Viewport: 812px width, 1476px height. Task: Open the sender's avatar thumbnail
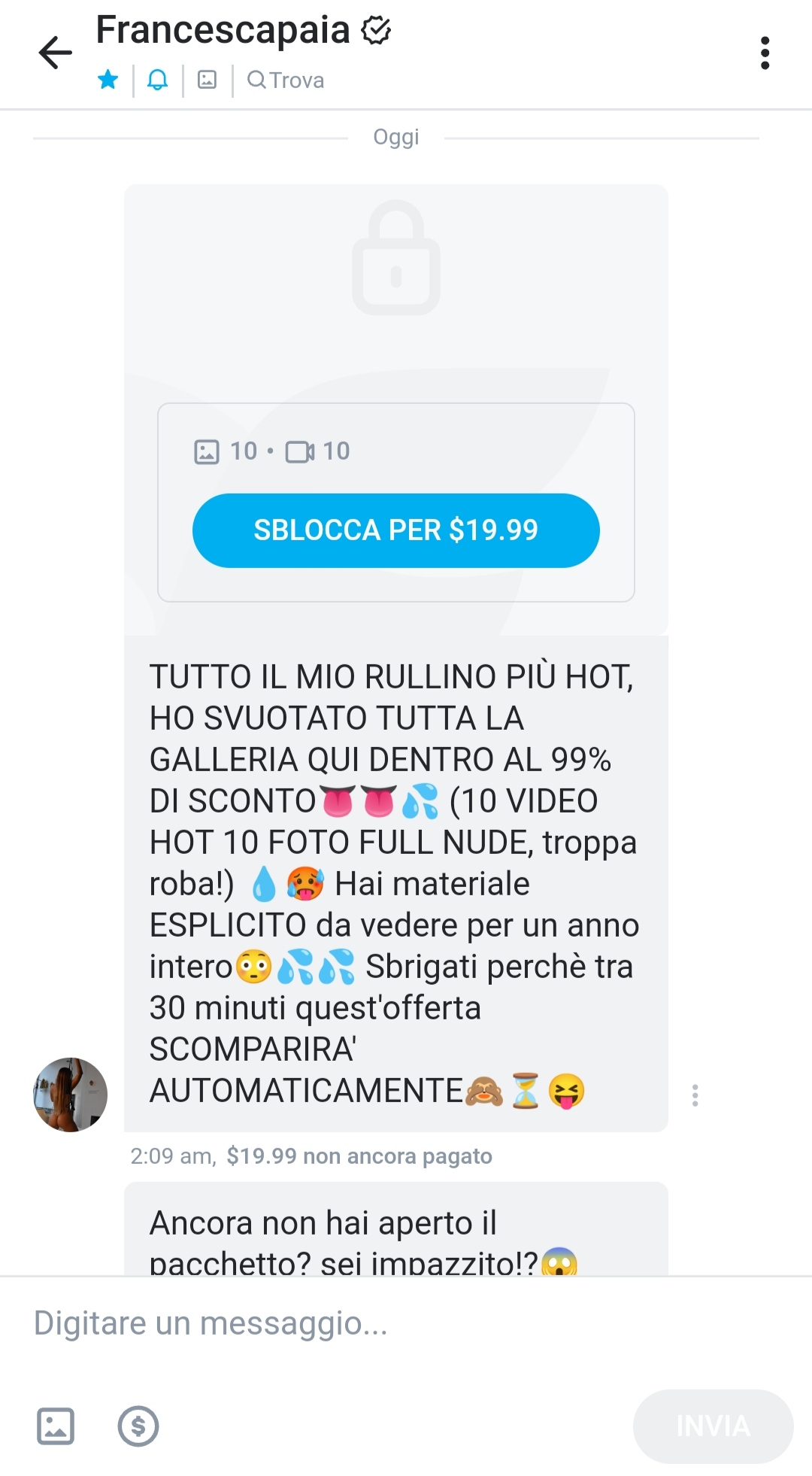[x=71, y=1095]
